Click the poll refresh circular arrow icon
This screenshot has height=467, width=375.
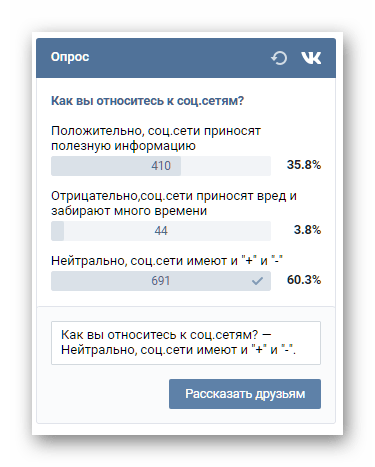(279, 58)
